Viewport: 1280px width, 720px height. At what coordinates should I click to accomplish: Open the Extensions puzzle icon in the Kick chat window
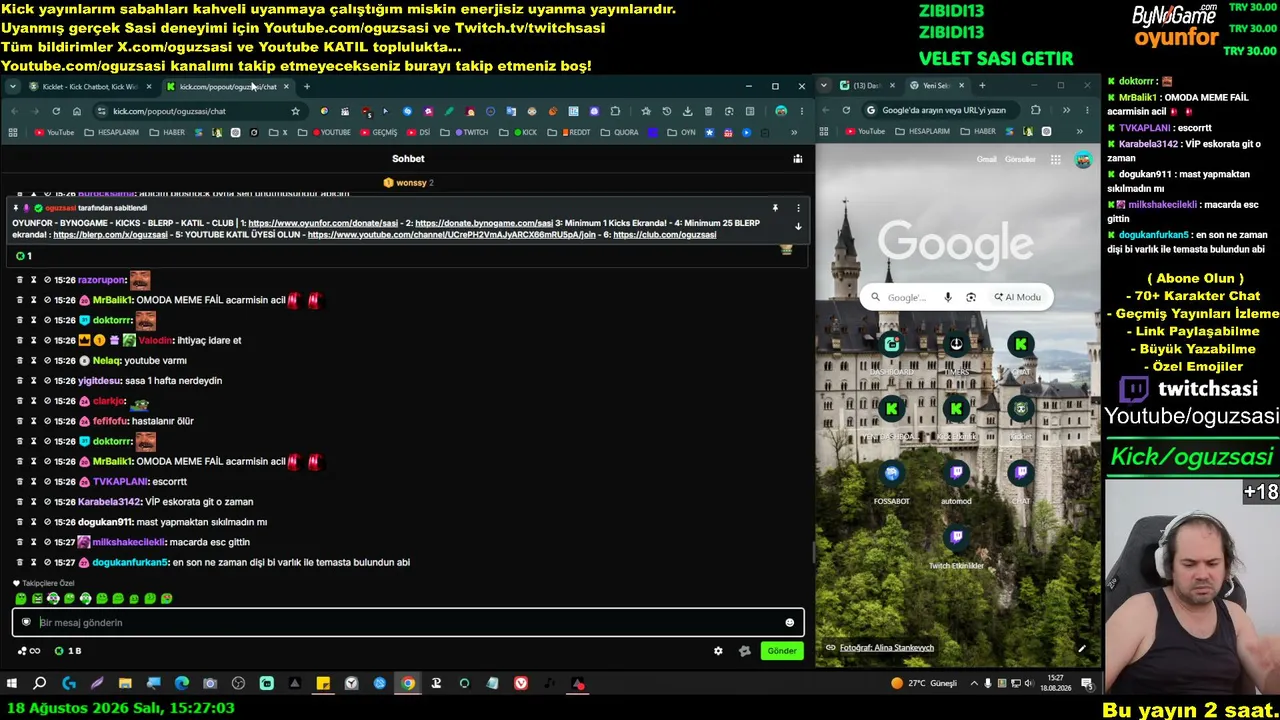tap(615, 111)
